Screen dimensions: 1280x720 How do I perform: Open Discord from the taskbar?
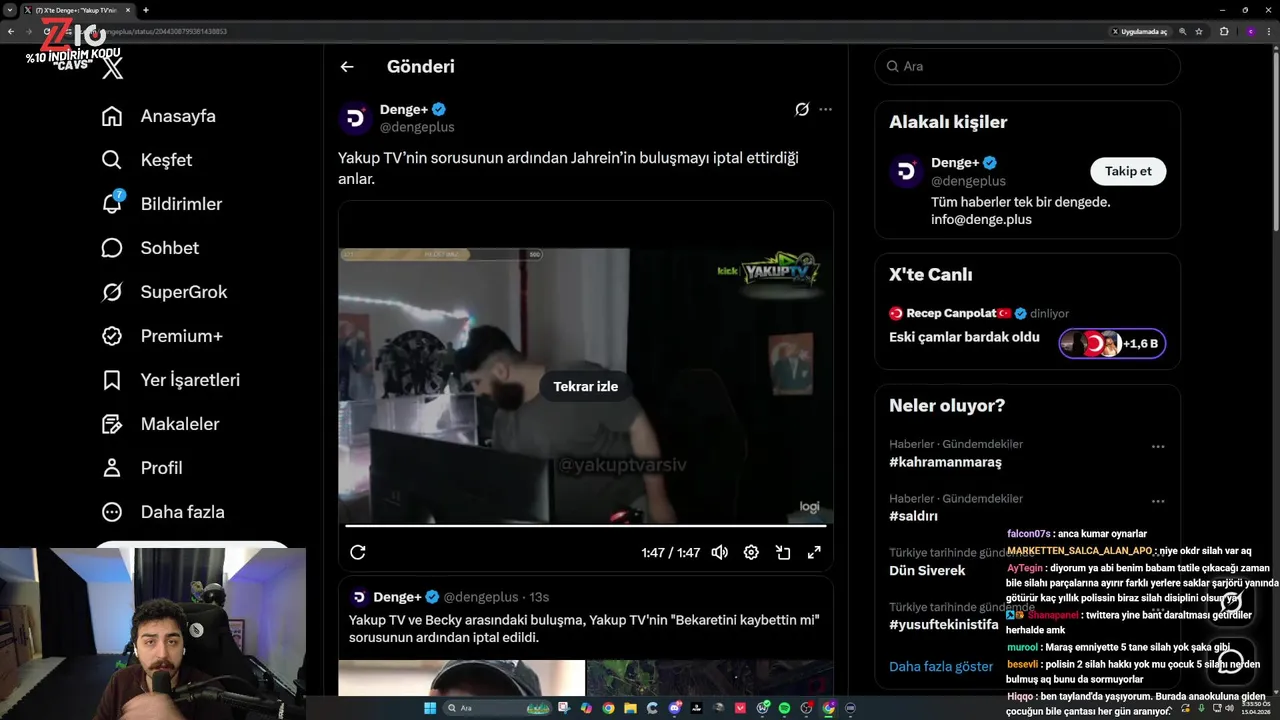(x=675, y=708)
